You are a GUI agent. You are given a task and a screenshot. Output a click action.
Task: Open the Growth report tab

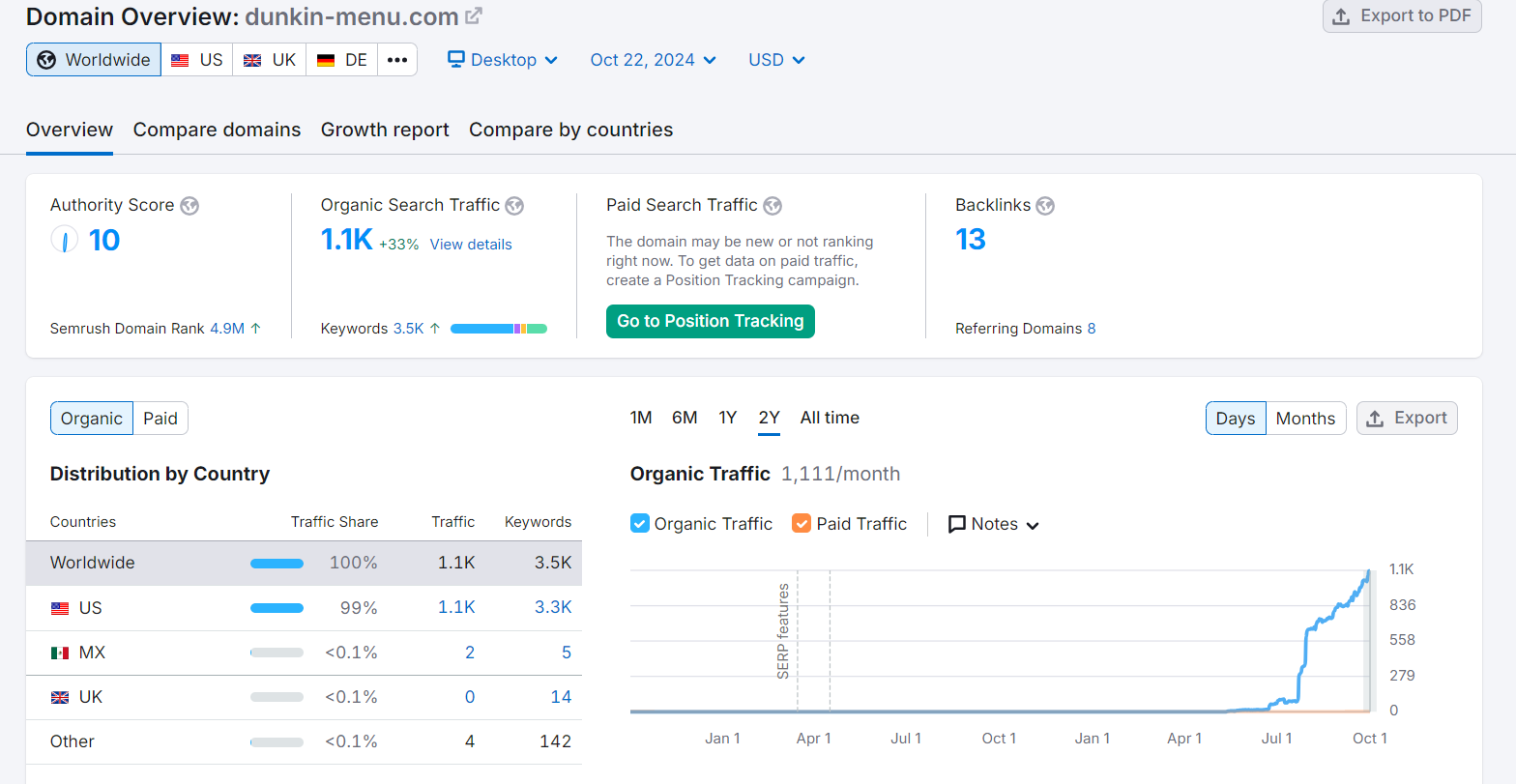click(385, 130)
